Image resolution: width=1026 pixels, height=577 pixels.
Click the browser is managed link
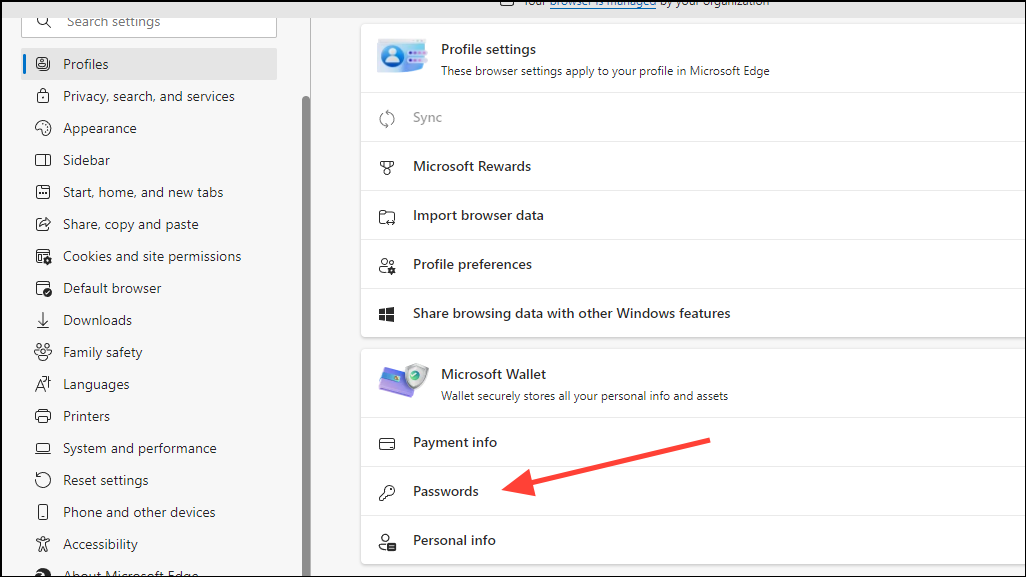click(x=602, y=3)
